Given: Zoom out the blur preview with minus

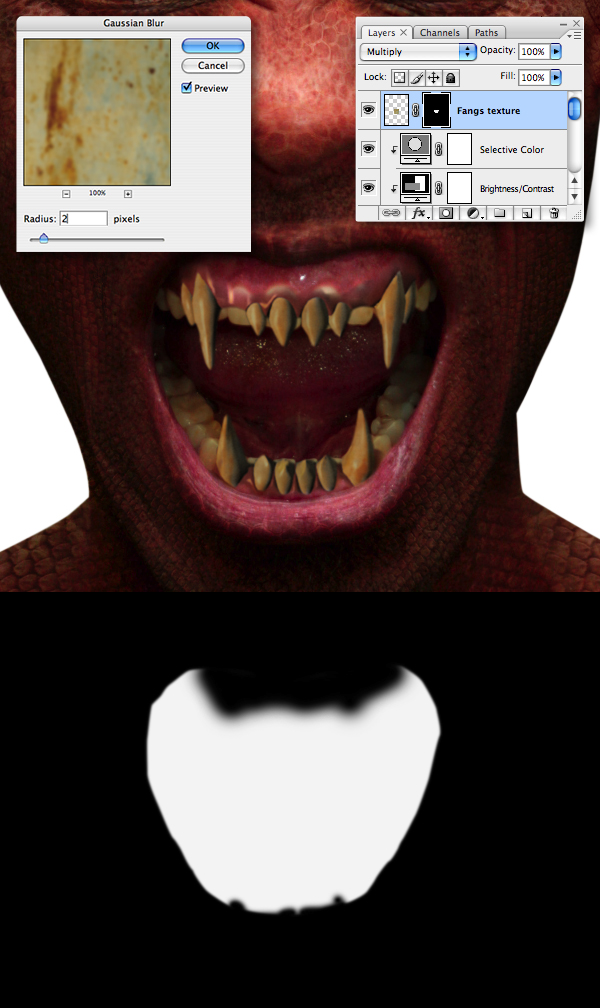Looking at the screenshot, I should tap(66, 194).
